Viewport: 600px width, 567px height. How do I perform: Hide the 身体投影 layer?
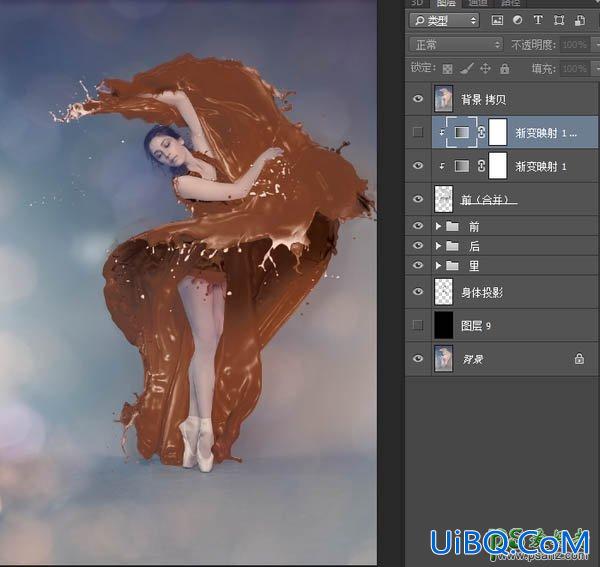coord(418,292)
